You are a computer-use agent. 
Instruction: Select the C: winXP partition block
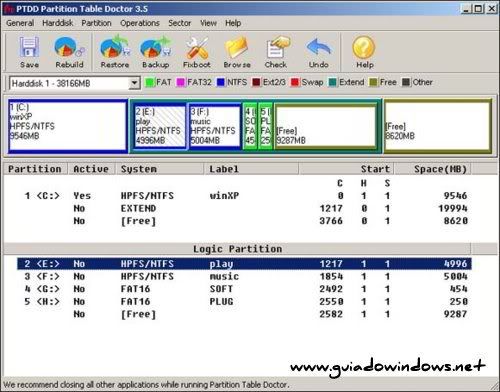[68, 126]
